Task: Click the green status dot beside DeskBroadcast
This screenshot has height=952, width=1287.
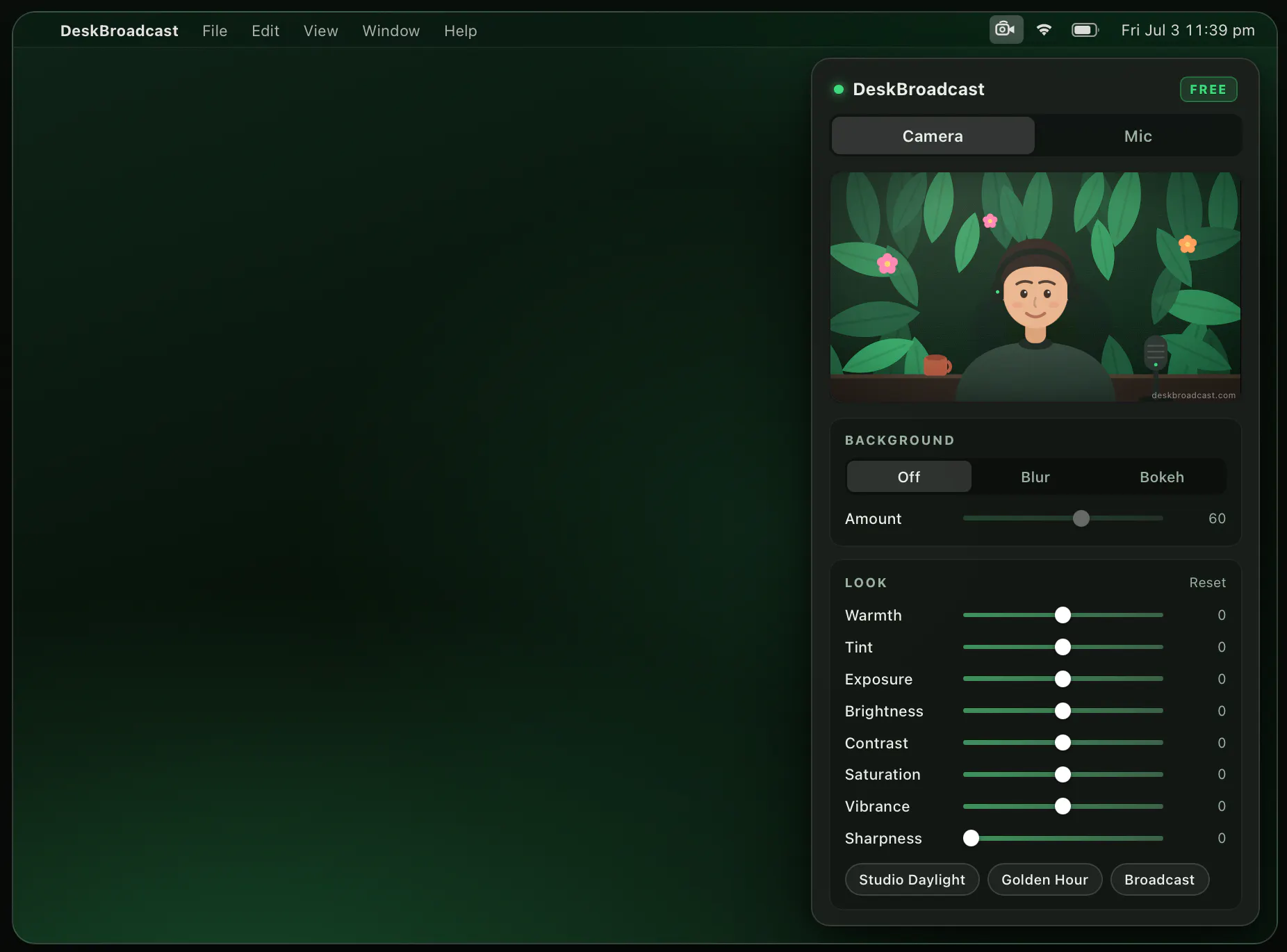Action: click(839, 89)
